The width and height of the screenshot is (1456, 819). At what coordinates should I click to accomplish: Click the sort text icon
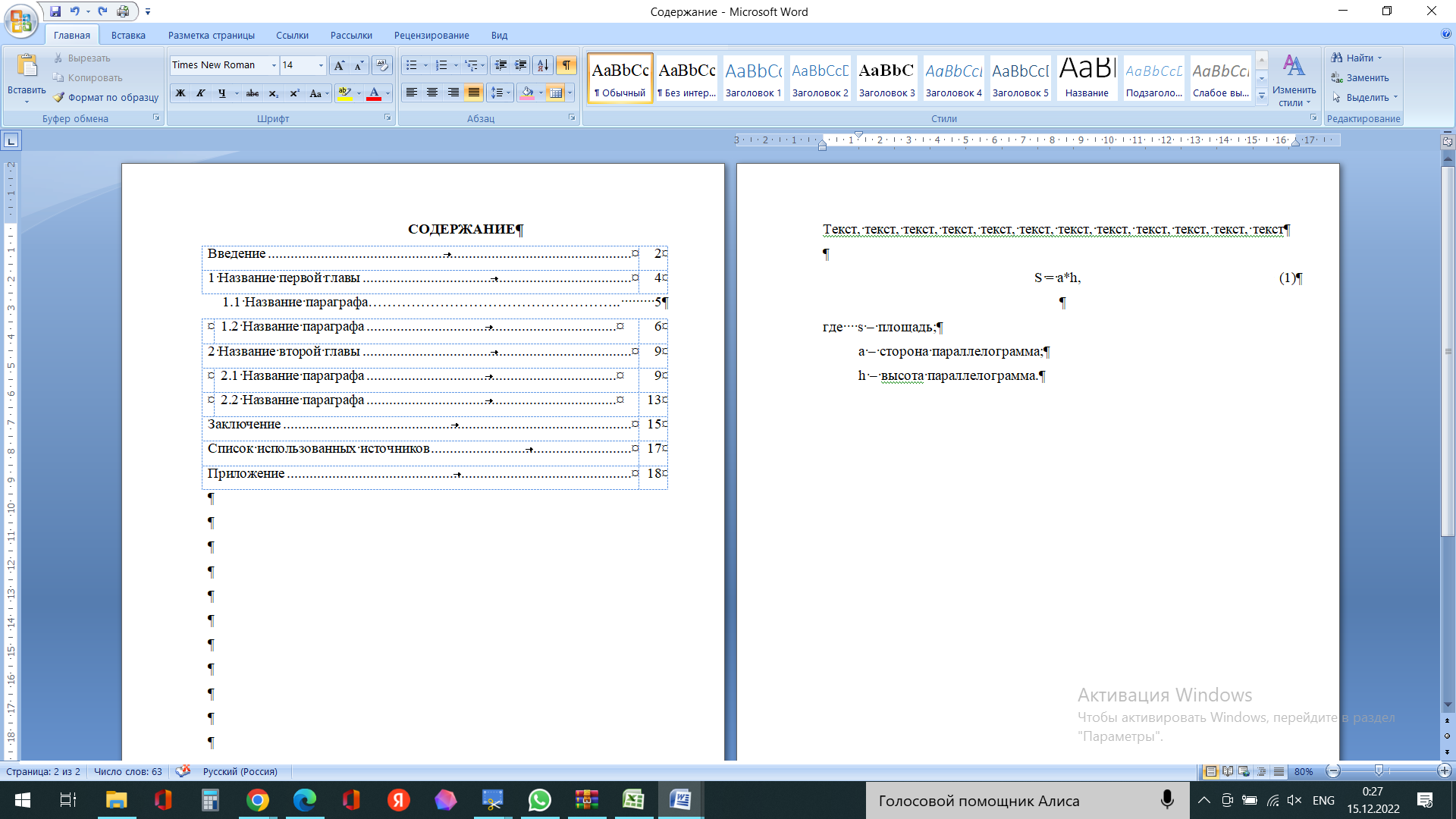click(543, 65)
